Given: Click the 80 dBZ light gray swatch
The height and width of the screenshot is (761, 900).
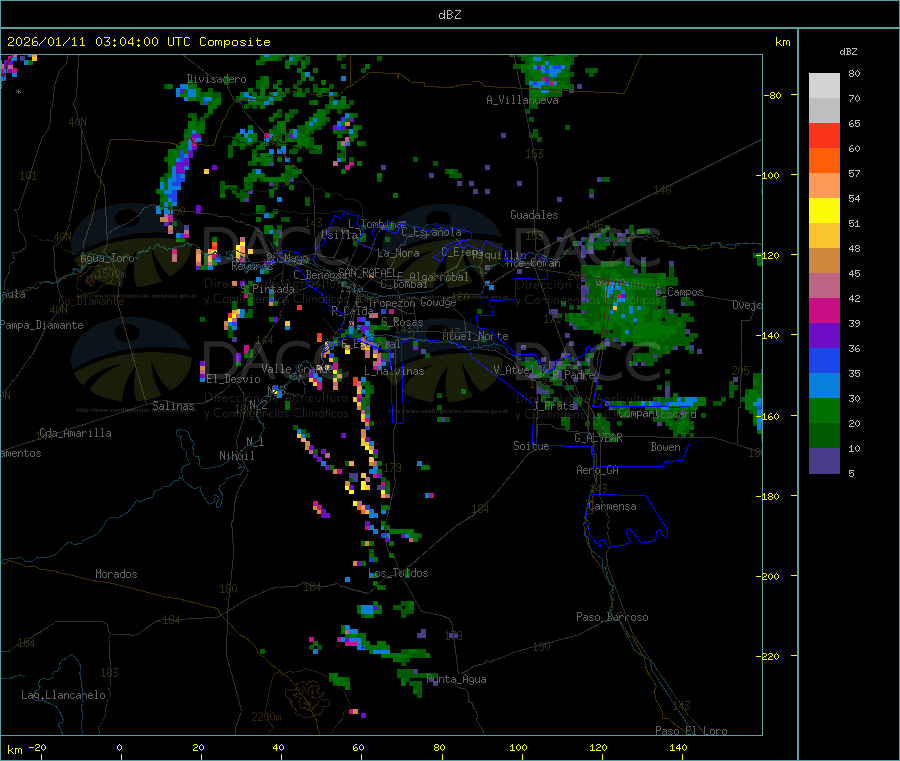Looking at the screenshot, I should coord(824,86).
